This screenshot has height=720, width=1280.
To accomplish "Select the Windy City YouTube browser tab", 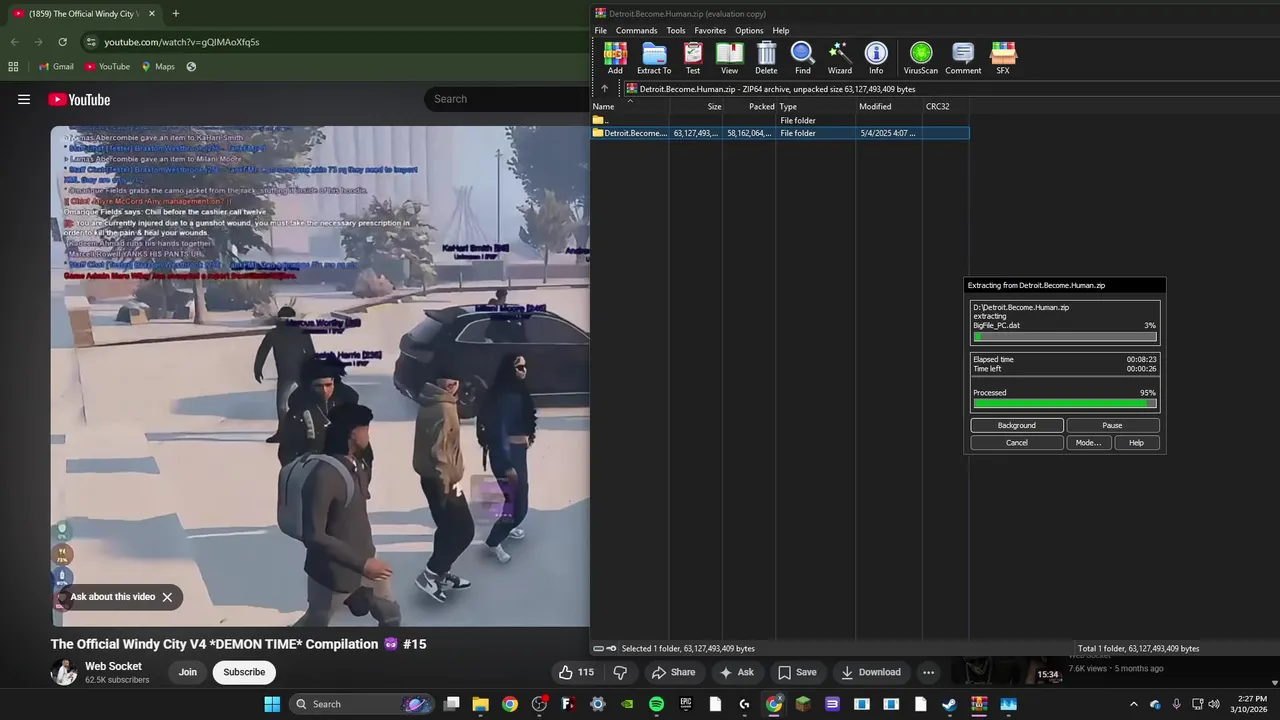I will point(84,14).
